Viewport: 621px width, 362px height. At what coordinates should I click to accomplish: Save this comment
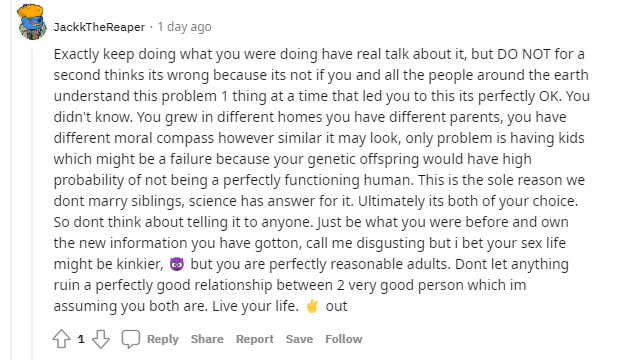299,339
